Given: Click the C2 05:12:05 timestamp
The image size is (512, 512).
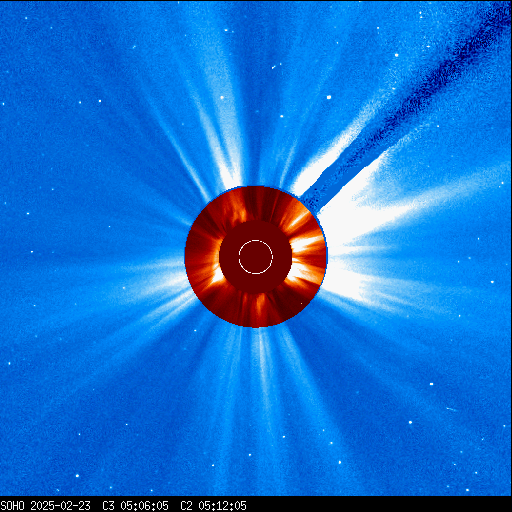Looking at the screenshot, I should pos(213,506).
